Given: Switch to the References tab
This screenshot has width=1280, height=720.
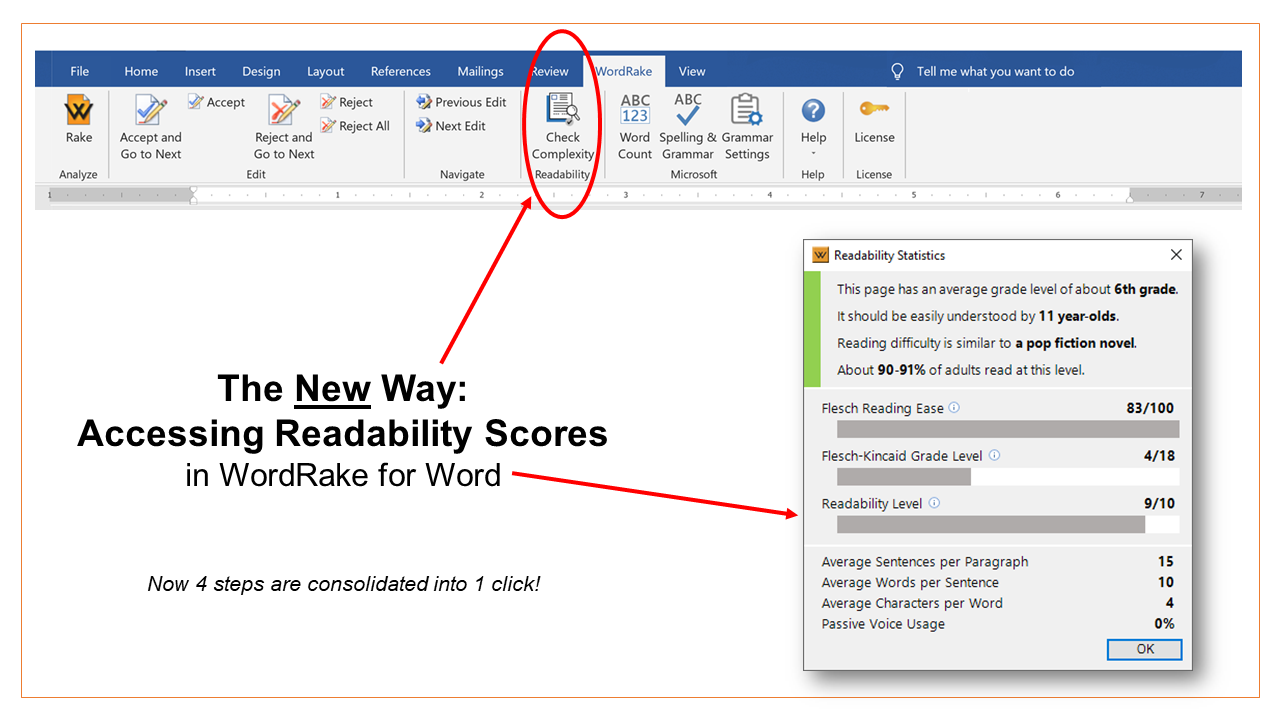Looking at the screenshot, I should tap(401, 71).
